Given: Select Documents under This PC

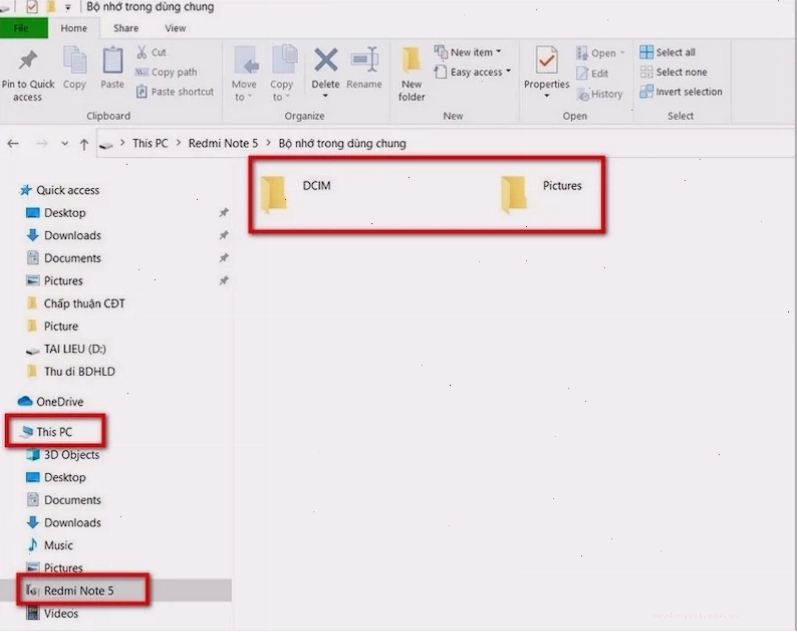Looking at the screenshot, I should 64,500.
